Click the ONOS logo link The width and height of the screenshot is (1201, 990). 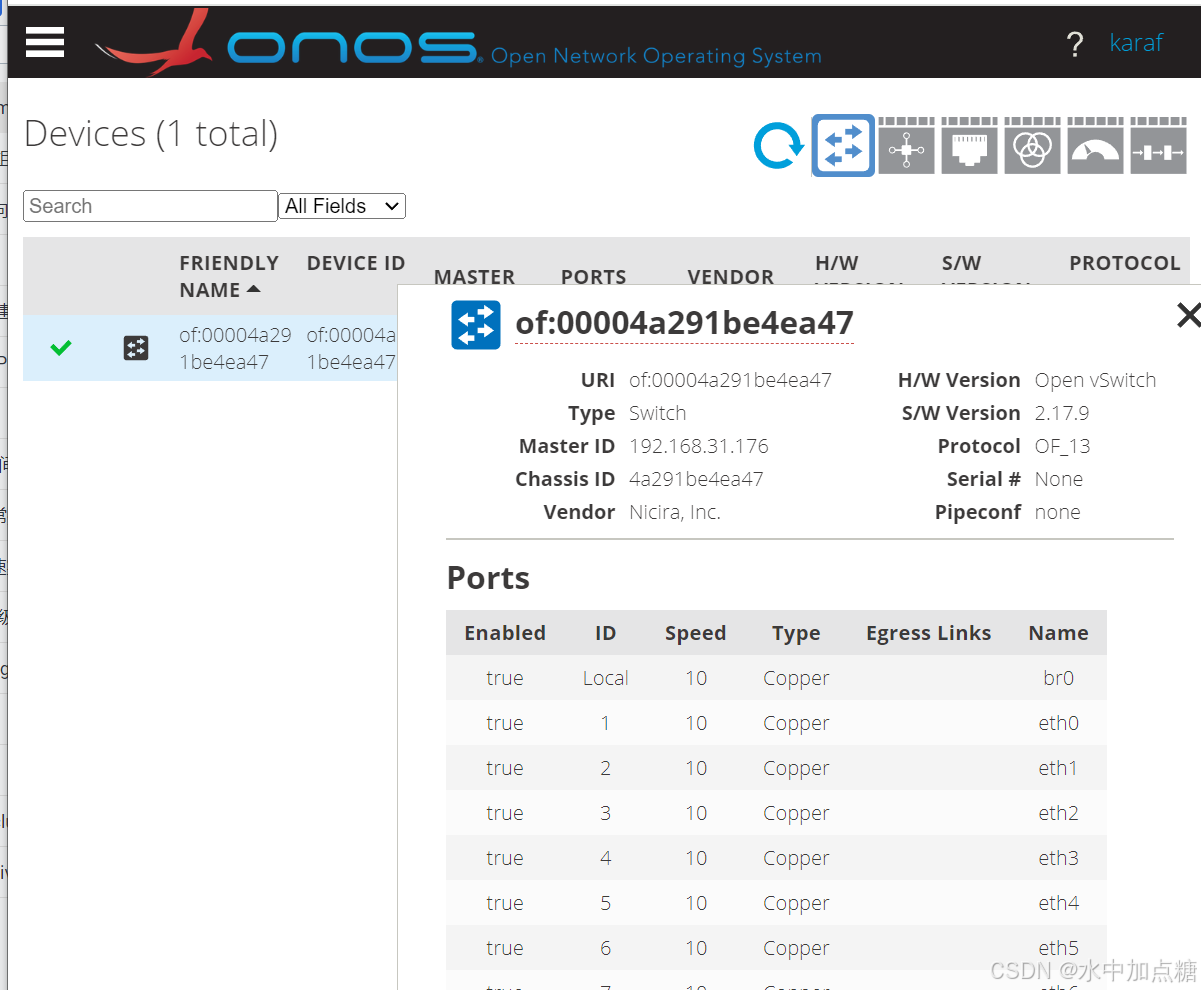tap(350, 42)
